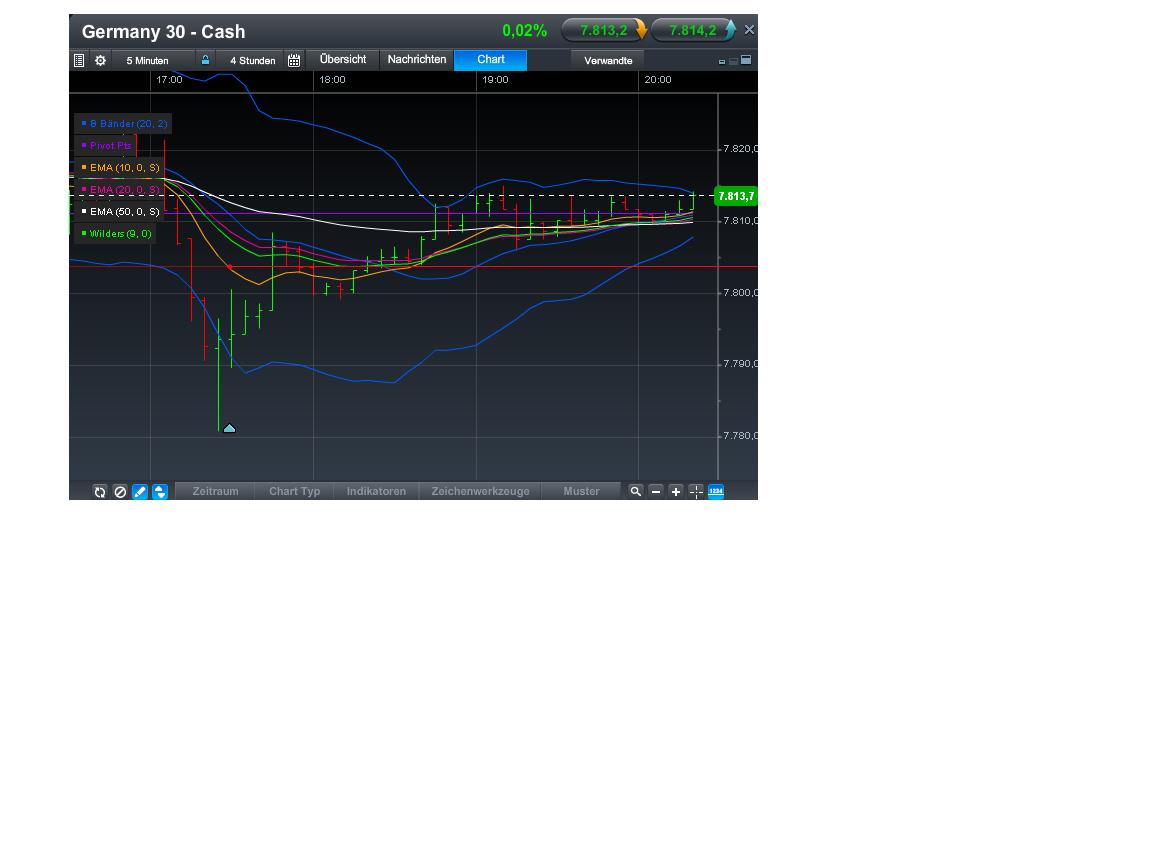Click the sell price button 7.813,2
The width and height of the screenshot is (1152, 864).
pyautogui.click(x=604, y=30)
